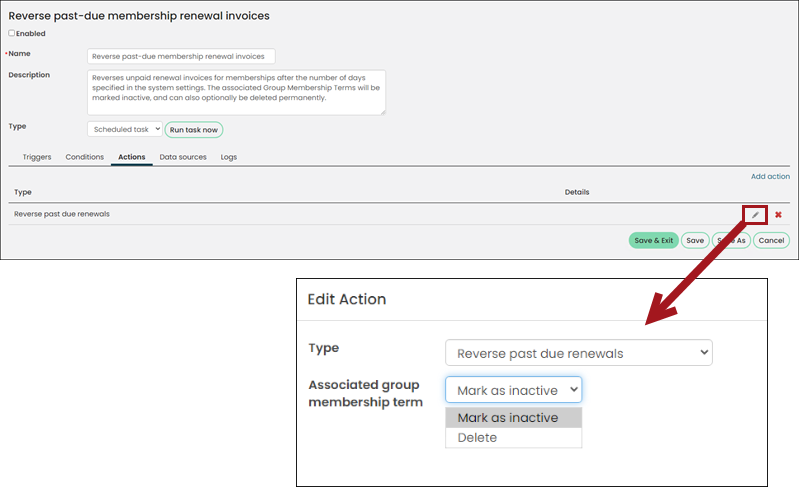799x487 pixels.
Task: Click the Add action link
Action: coord(770,176)
